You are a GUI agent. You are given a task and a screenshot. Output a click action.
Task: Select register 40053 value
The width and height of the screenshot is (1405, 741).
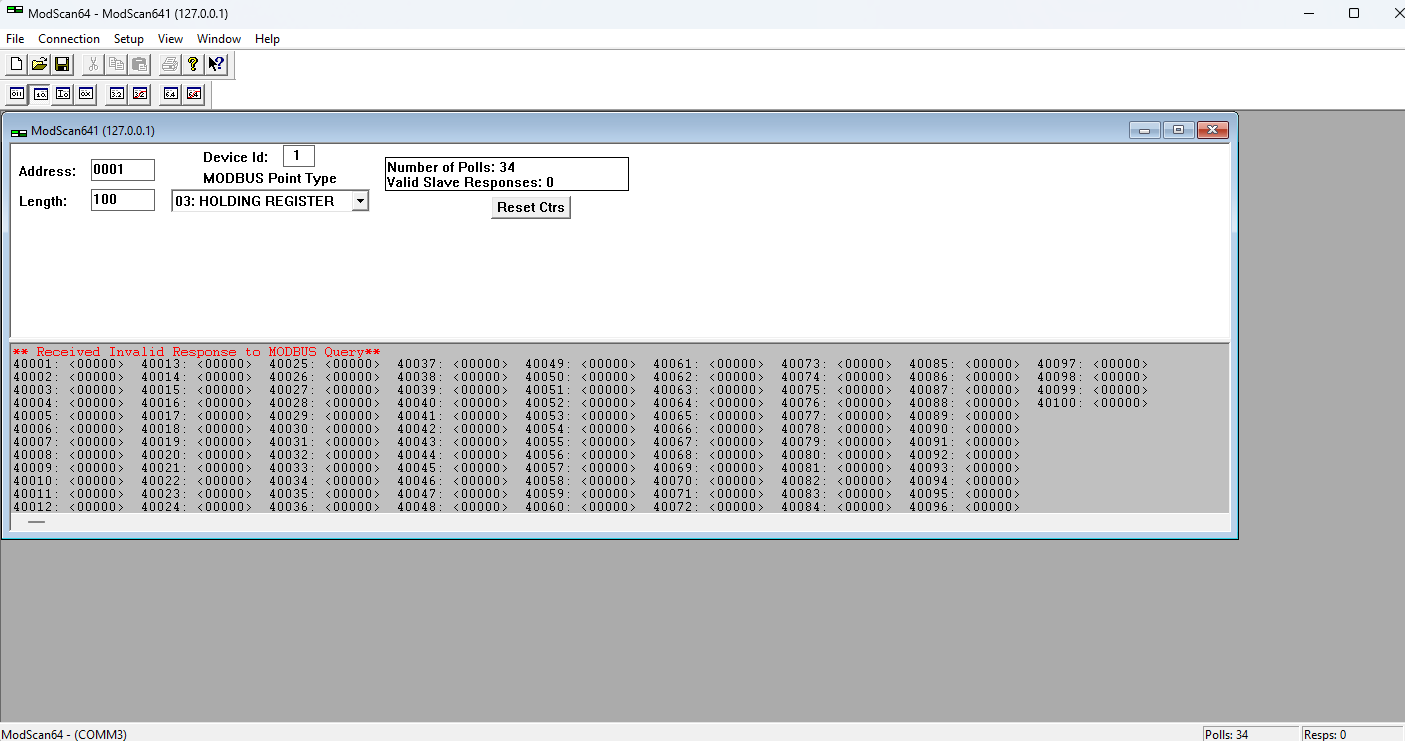[x=609, y=416]
